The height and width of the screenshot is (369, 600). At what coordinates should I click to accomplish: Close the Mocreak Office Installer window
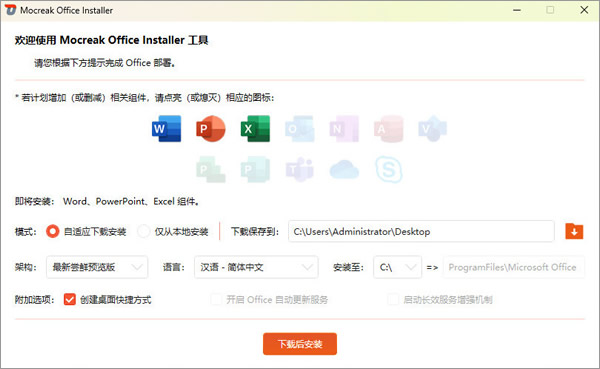584,10
